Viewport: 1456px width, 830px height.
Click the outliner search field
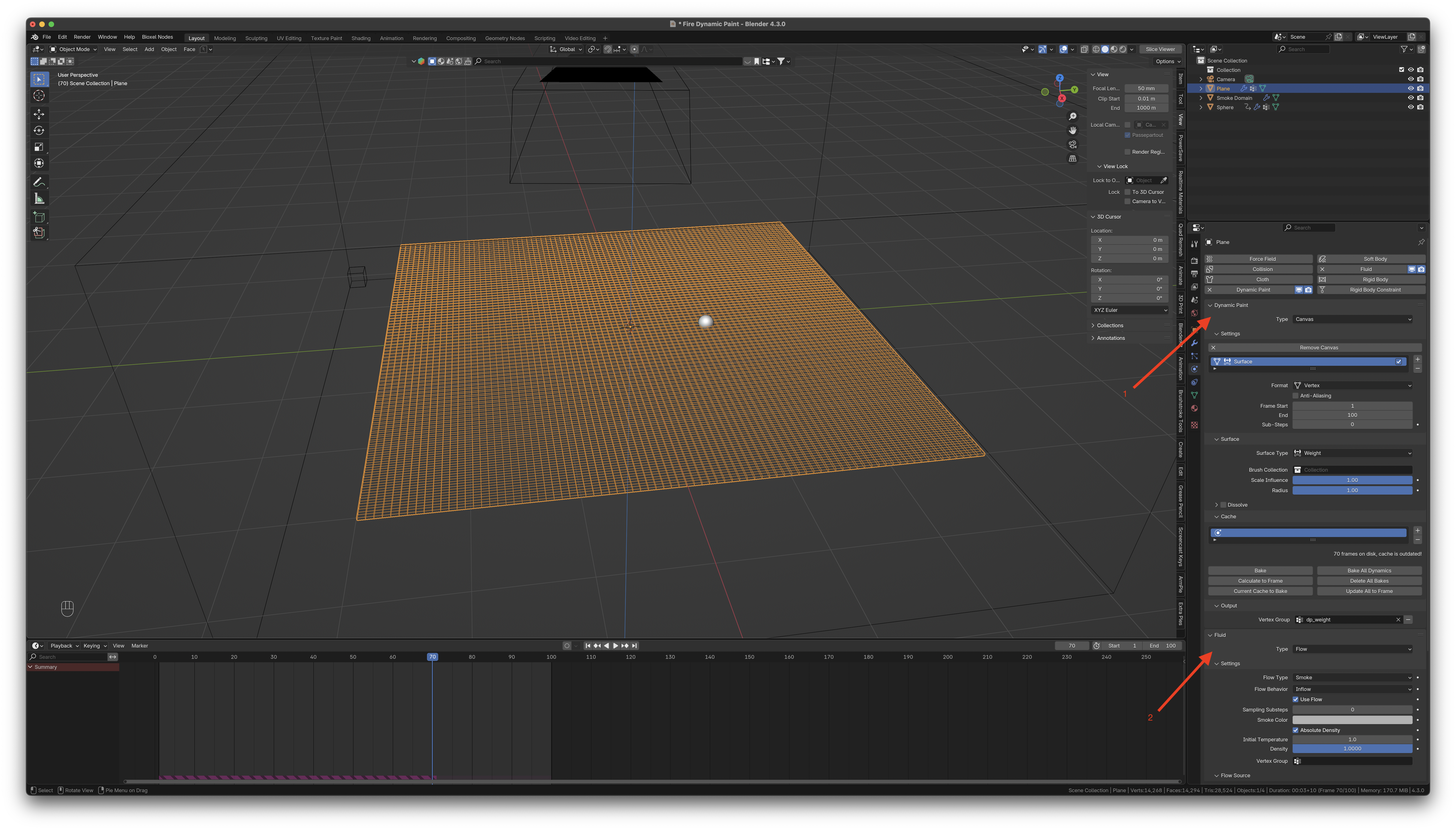(x=1303, y=50)
